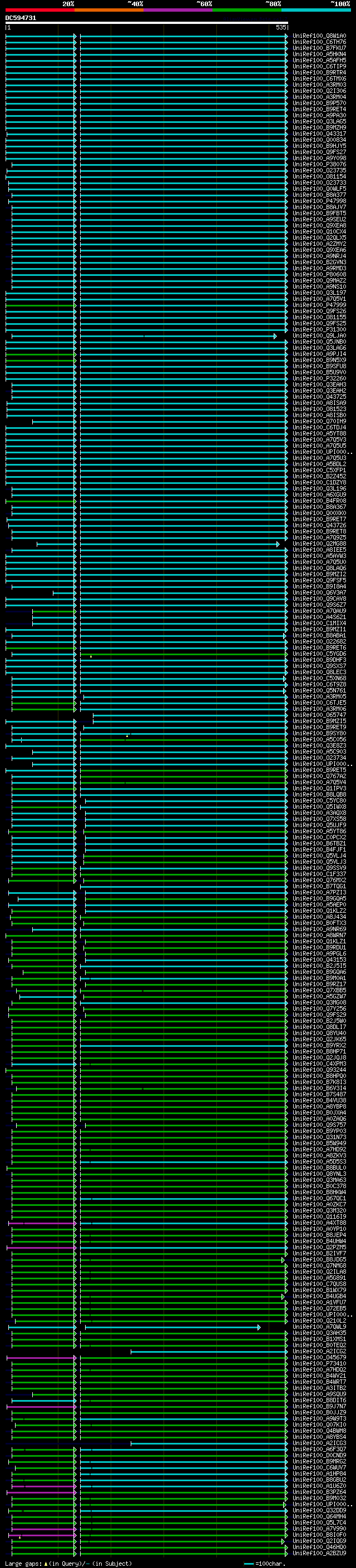
Task: Click label UniRef100_C6WUV7
Action: tap(319, 1467)
